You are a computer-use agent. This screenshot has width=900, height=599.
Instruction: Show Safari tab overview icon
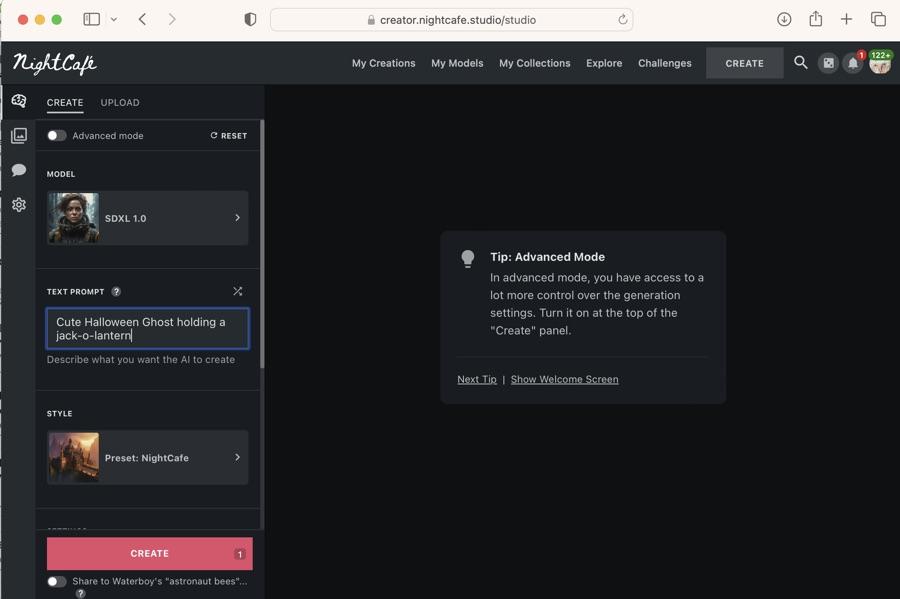coord(878,20)
